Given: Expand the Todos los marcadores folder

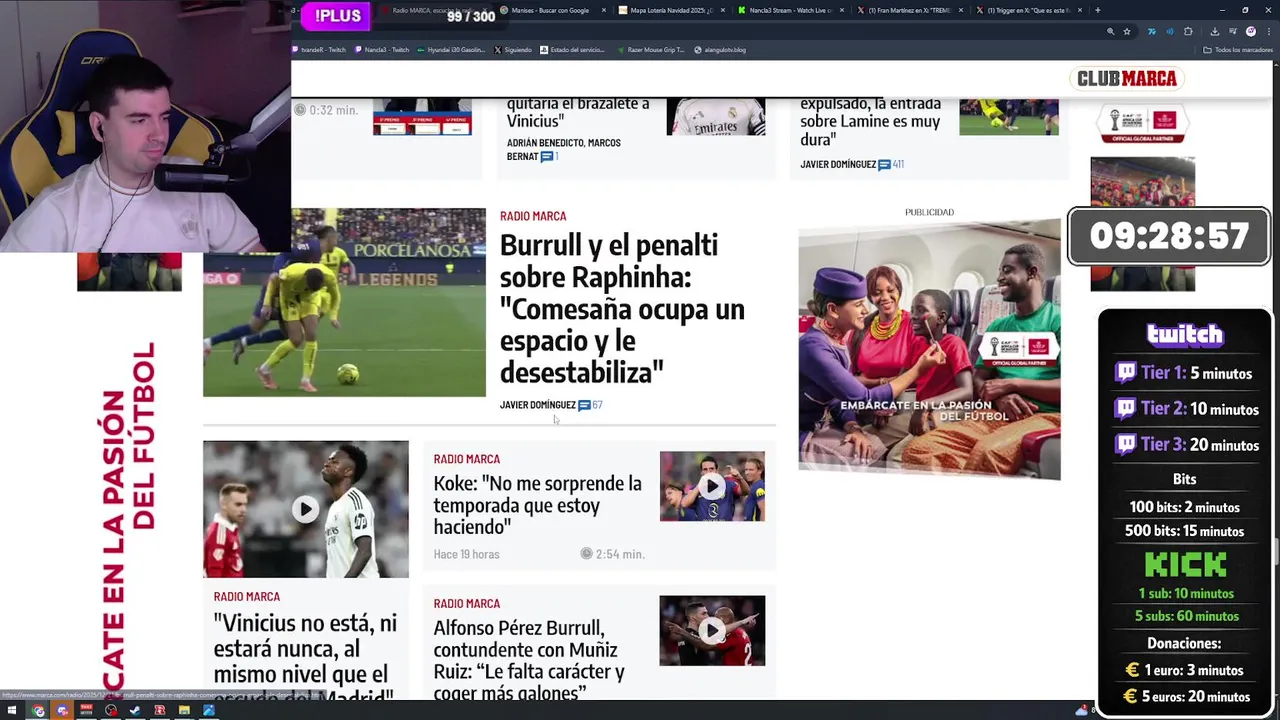Looking at the screenshot, I should point(1238,50).
